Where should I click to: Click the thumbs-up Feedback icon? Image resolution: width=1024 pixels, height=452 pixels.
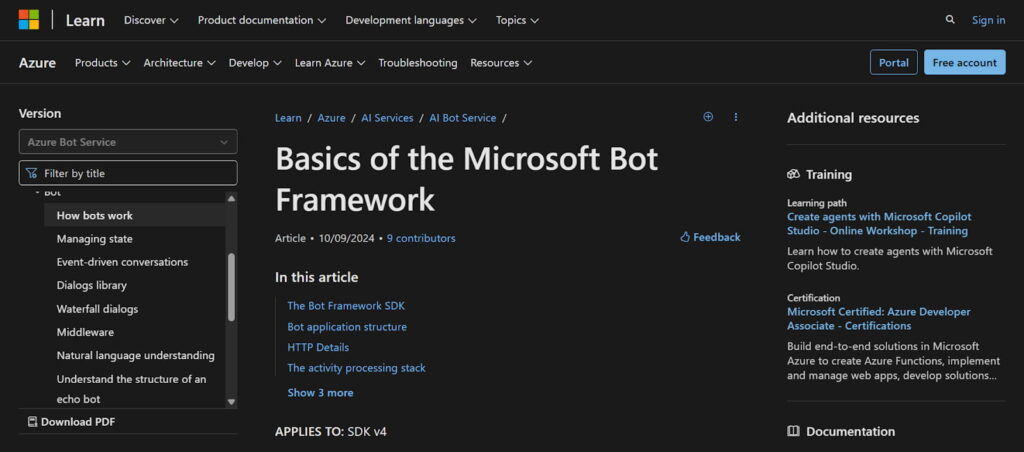(685, 237)
